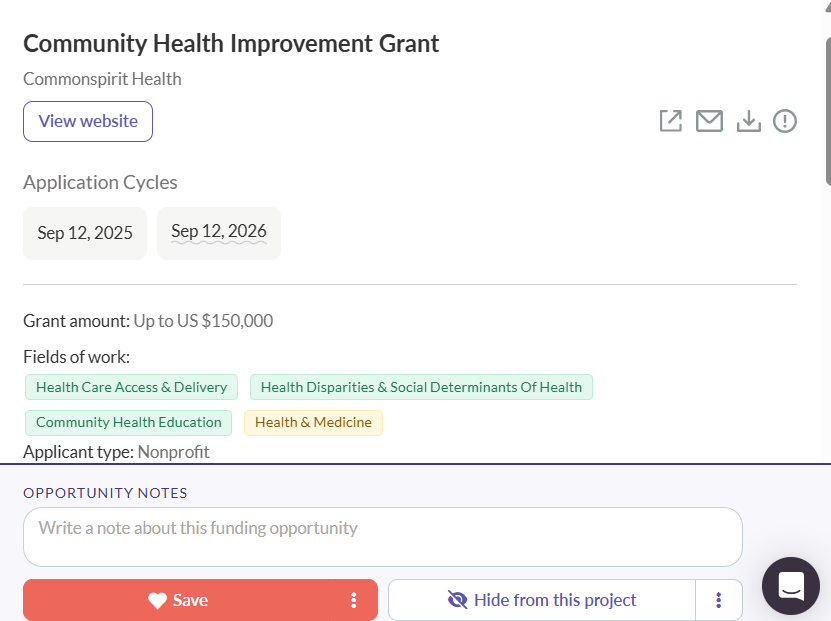Click Community Health Improvement Grant title
This screenshot has width=831, height=621.
231,43
